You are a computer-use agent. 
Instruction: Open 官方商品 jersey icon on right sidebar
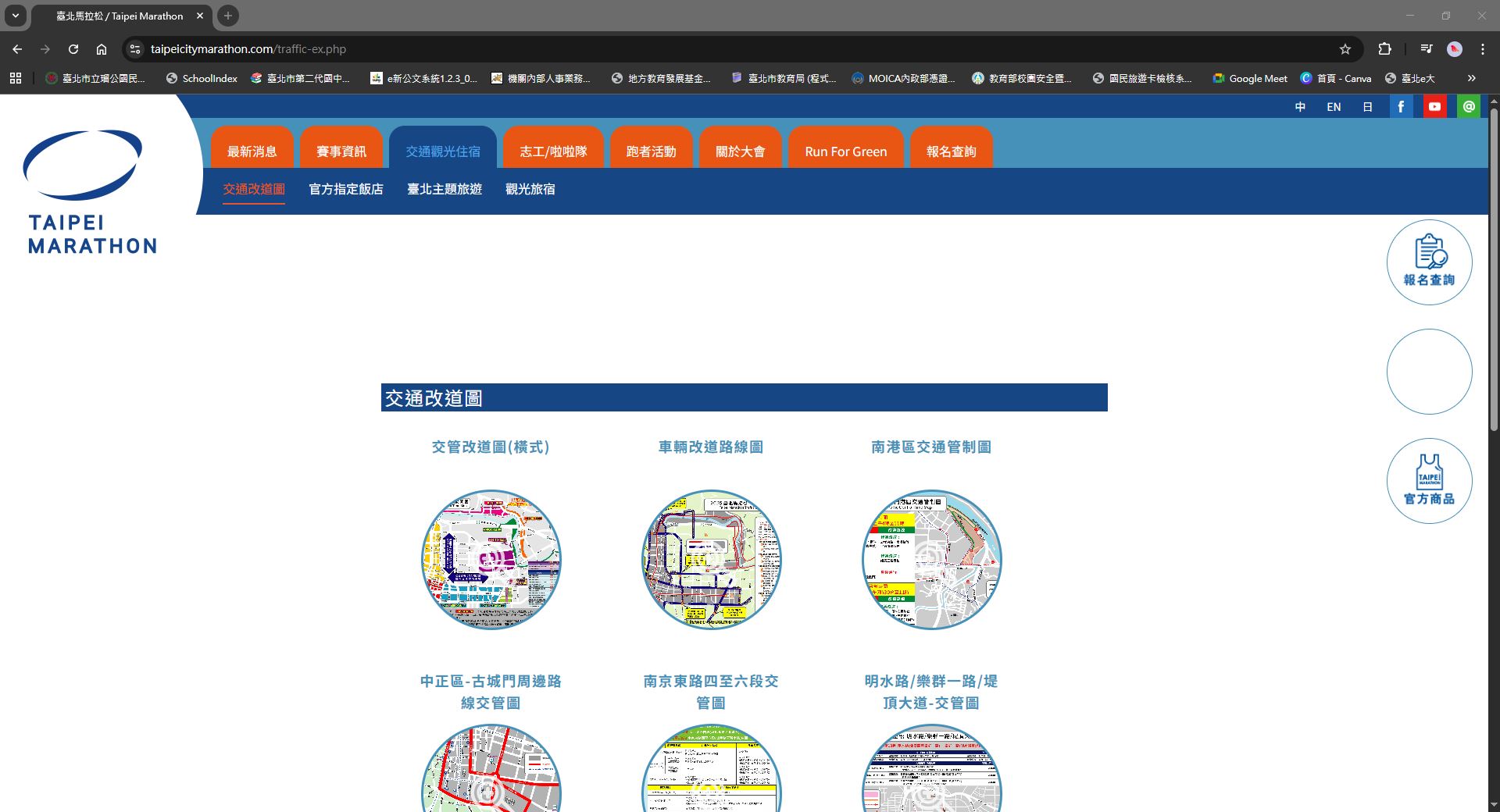point(1429,480)
